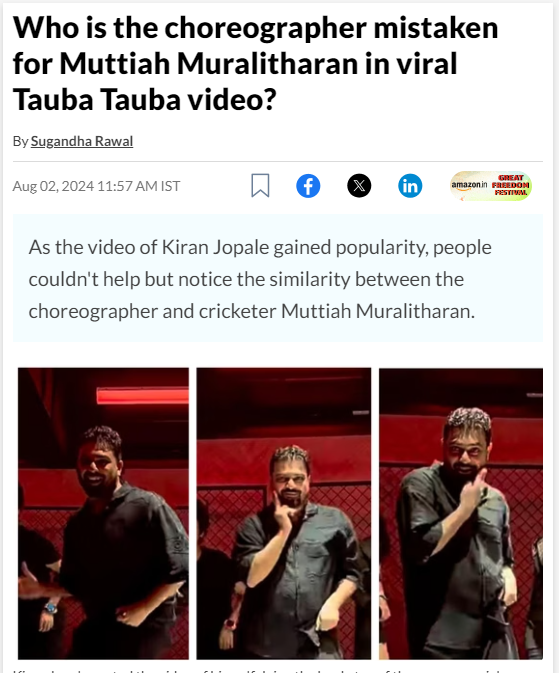Click the article headline about the choreographer

point(255,64)
